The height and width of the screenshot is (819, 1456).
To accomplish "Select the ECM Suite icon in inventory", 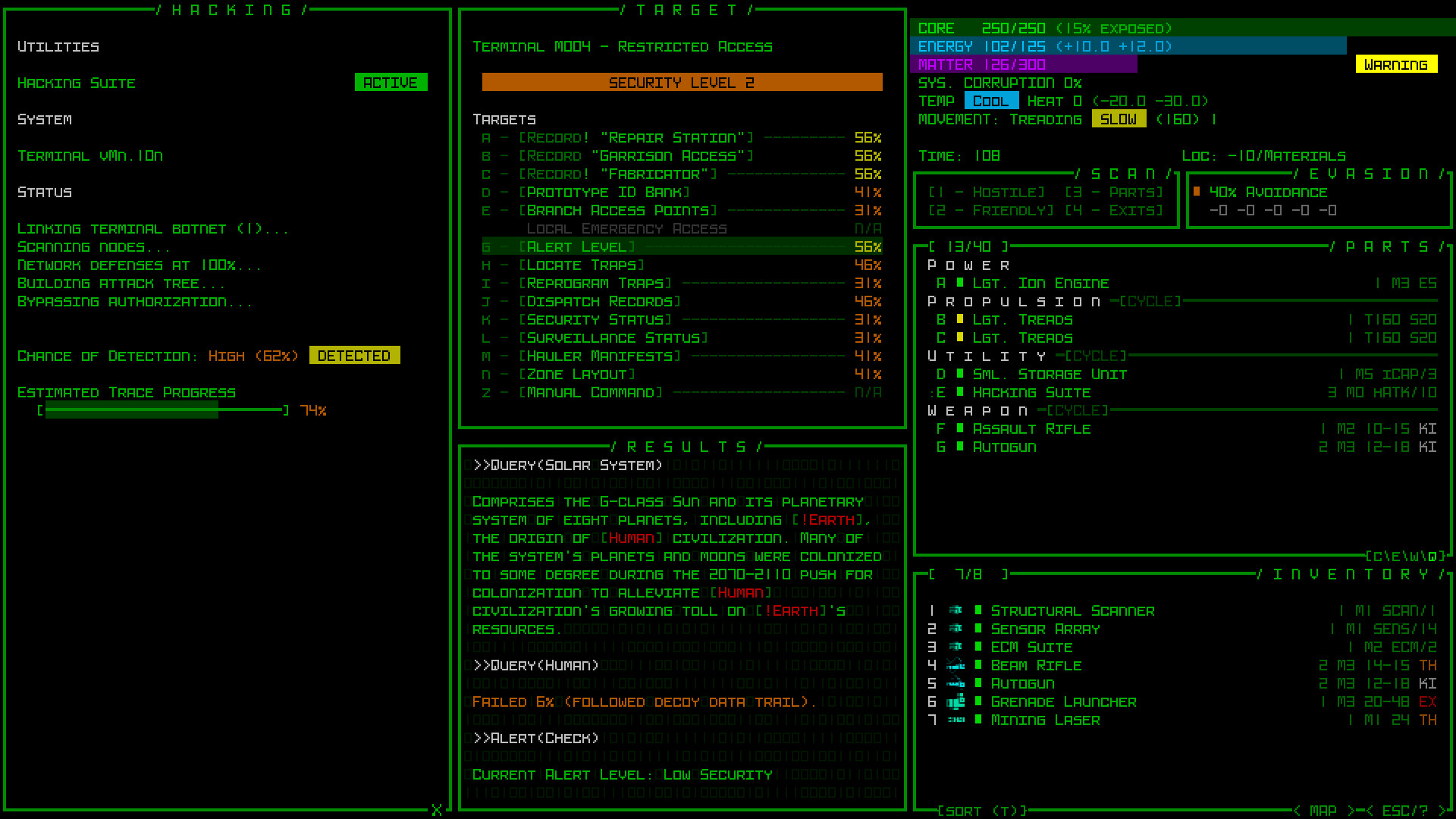I will pyautogui.click(x=956, y=647).
